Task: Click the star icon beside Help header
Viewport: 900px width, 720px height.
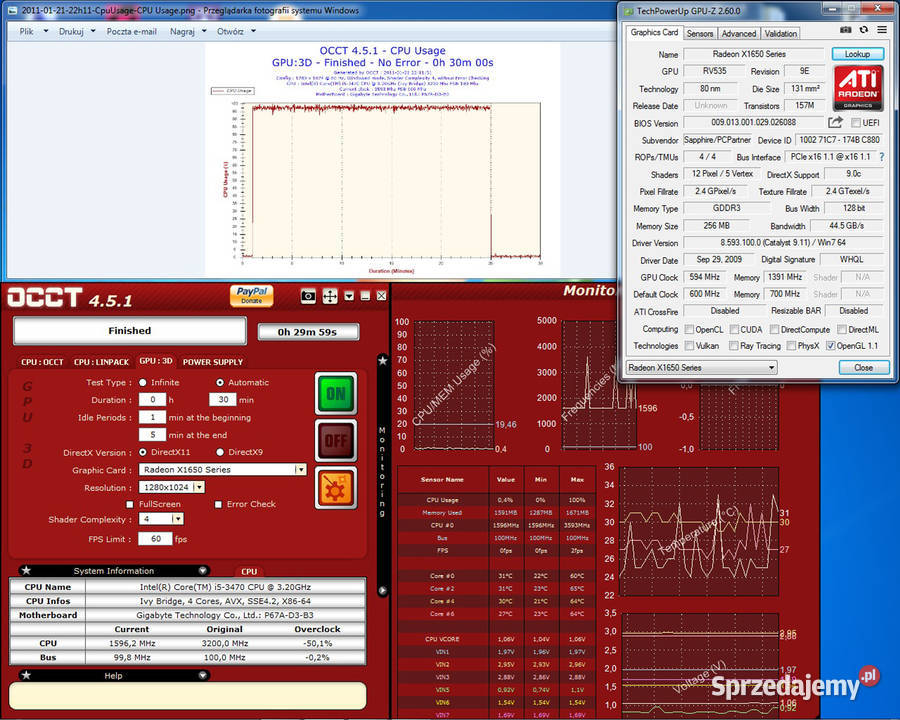Action: pyautogui.click(x=26, y=675)
